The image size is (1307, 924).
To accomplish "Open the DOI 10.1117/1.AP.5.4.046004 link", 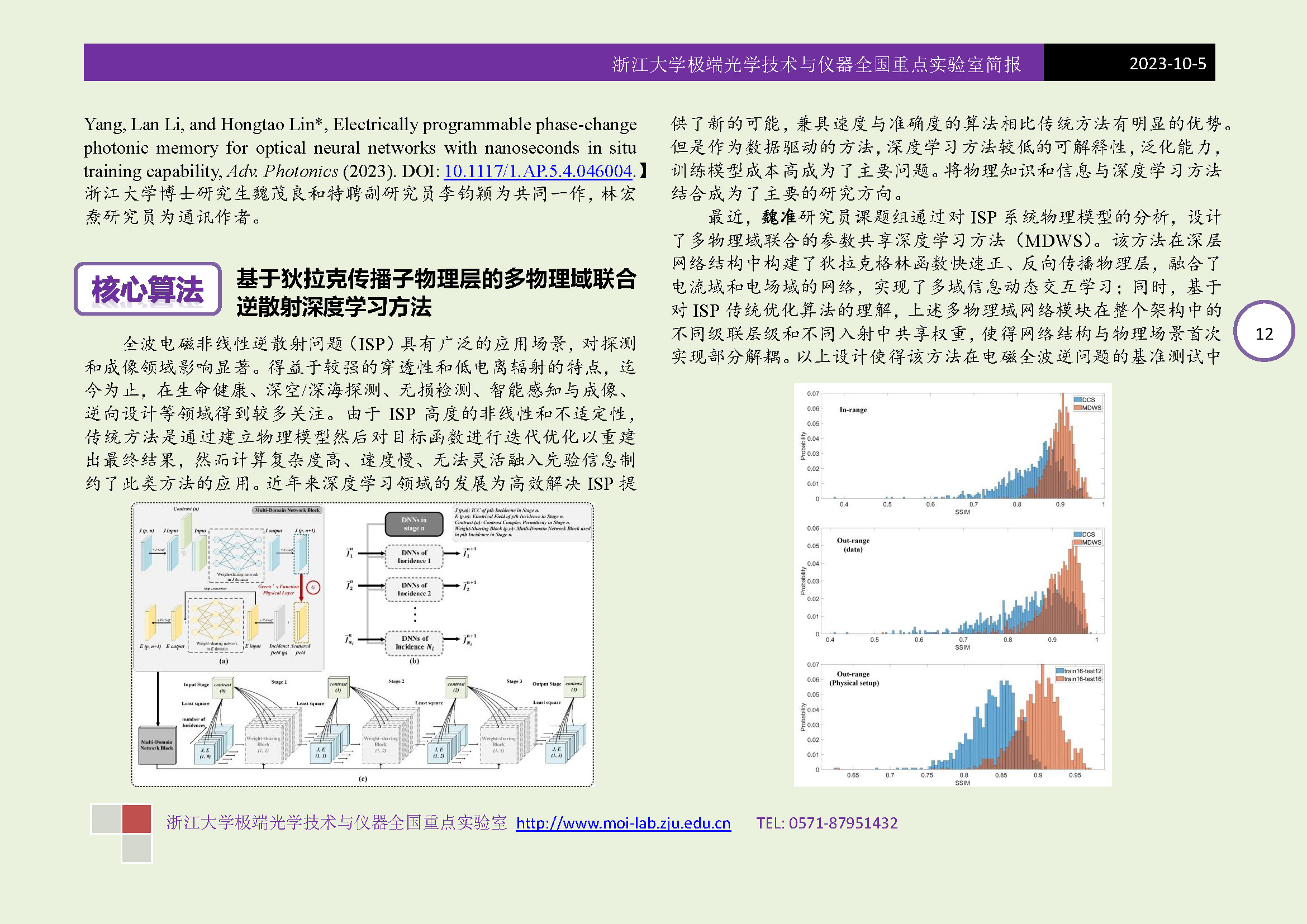I will [538, 171].
